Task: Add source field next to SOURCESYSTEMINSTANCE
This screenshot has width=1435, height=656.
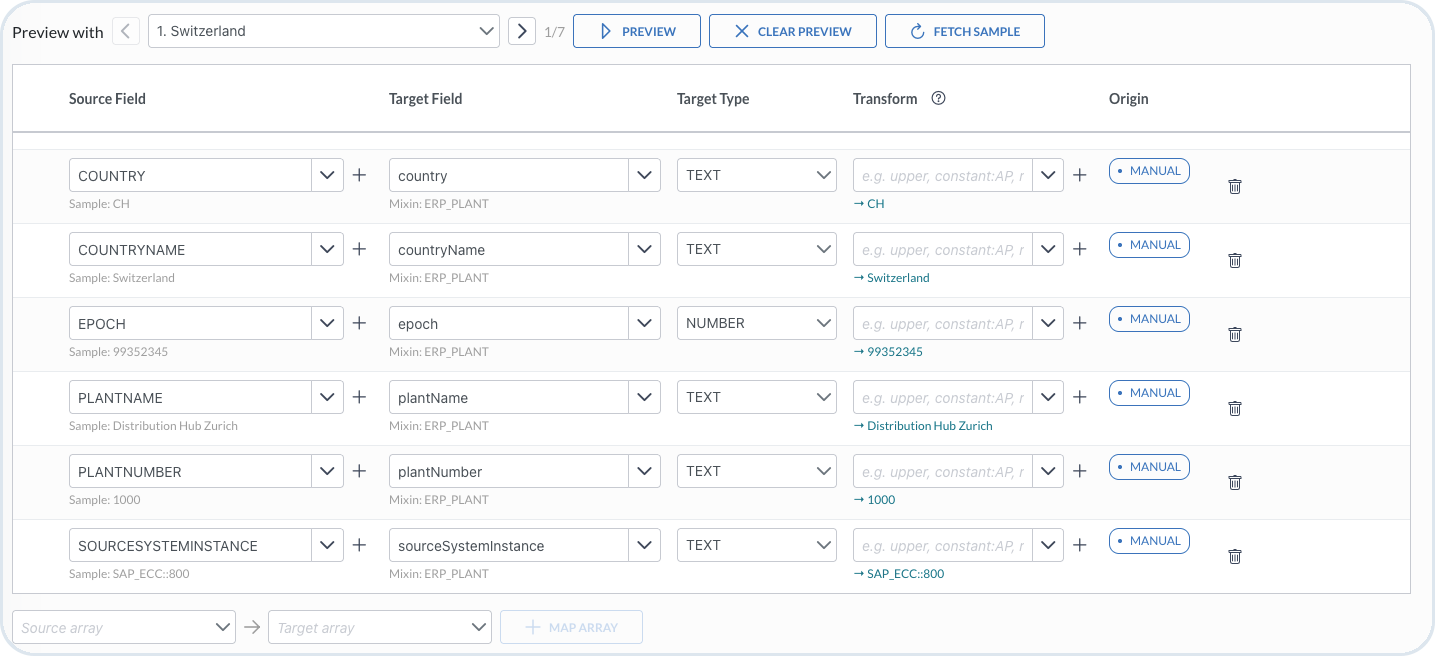Action: tap(360, 545)
